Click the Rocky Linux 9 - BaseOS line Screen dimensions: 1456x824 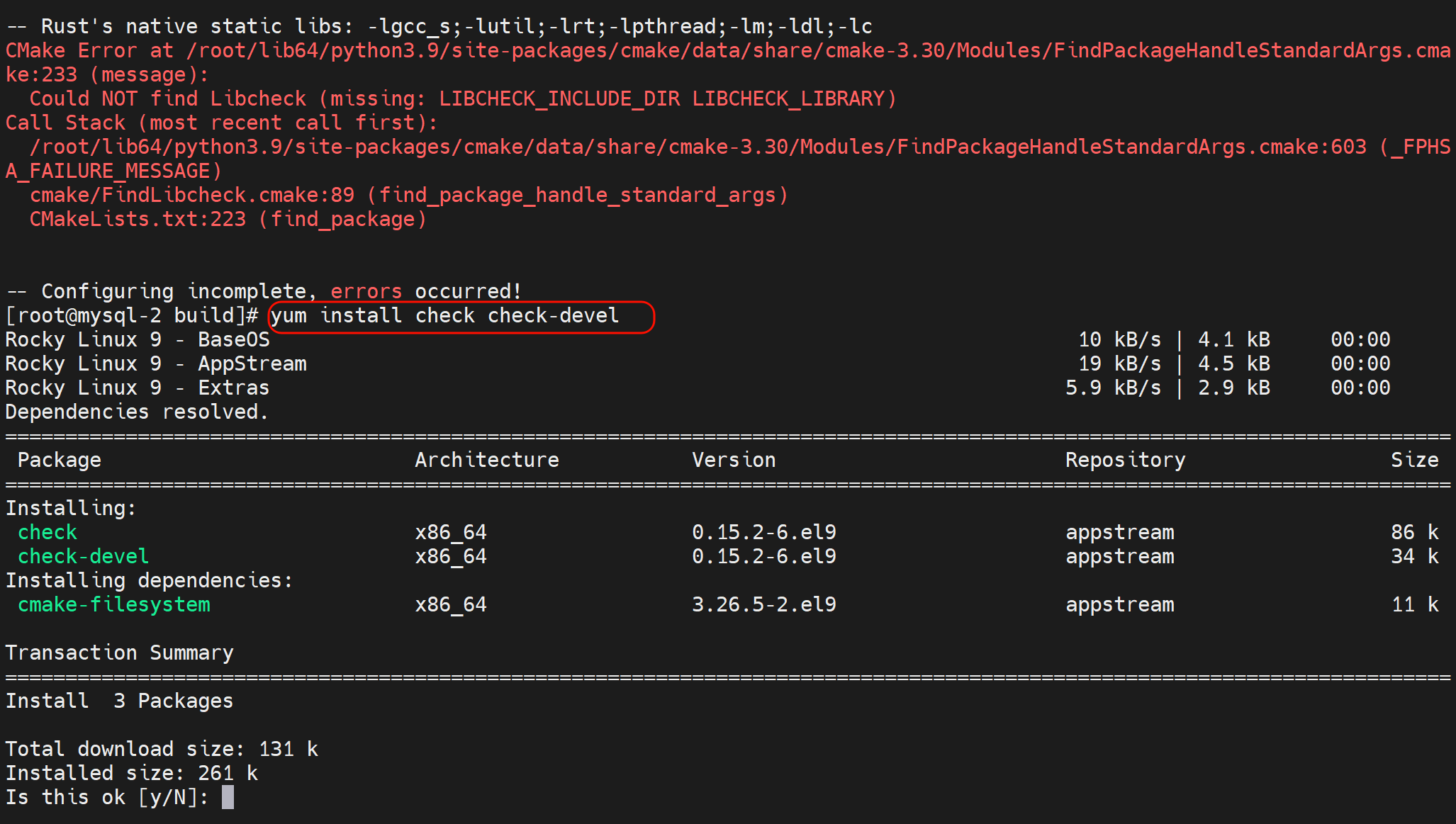(x=138, y=340)
